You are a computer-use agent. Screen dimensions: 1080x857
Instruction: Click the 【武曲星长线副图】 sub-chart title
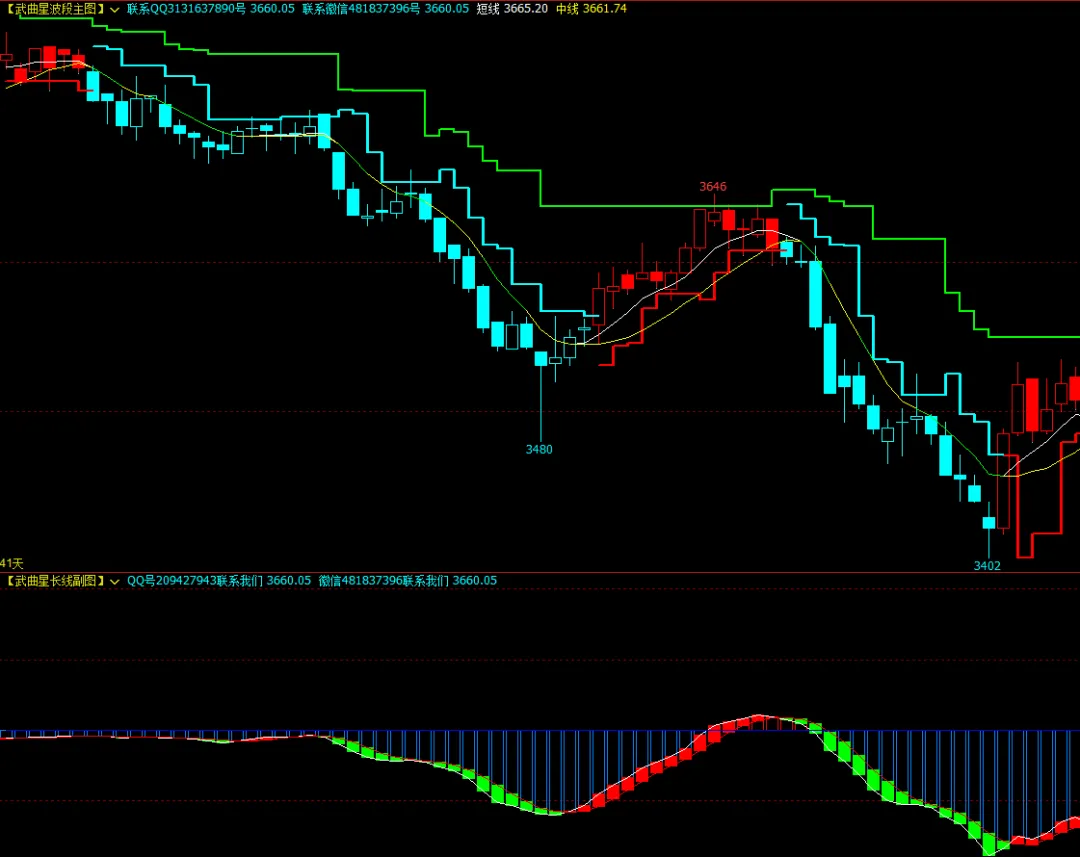pyautogui.click(x=54, y=581)
